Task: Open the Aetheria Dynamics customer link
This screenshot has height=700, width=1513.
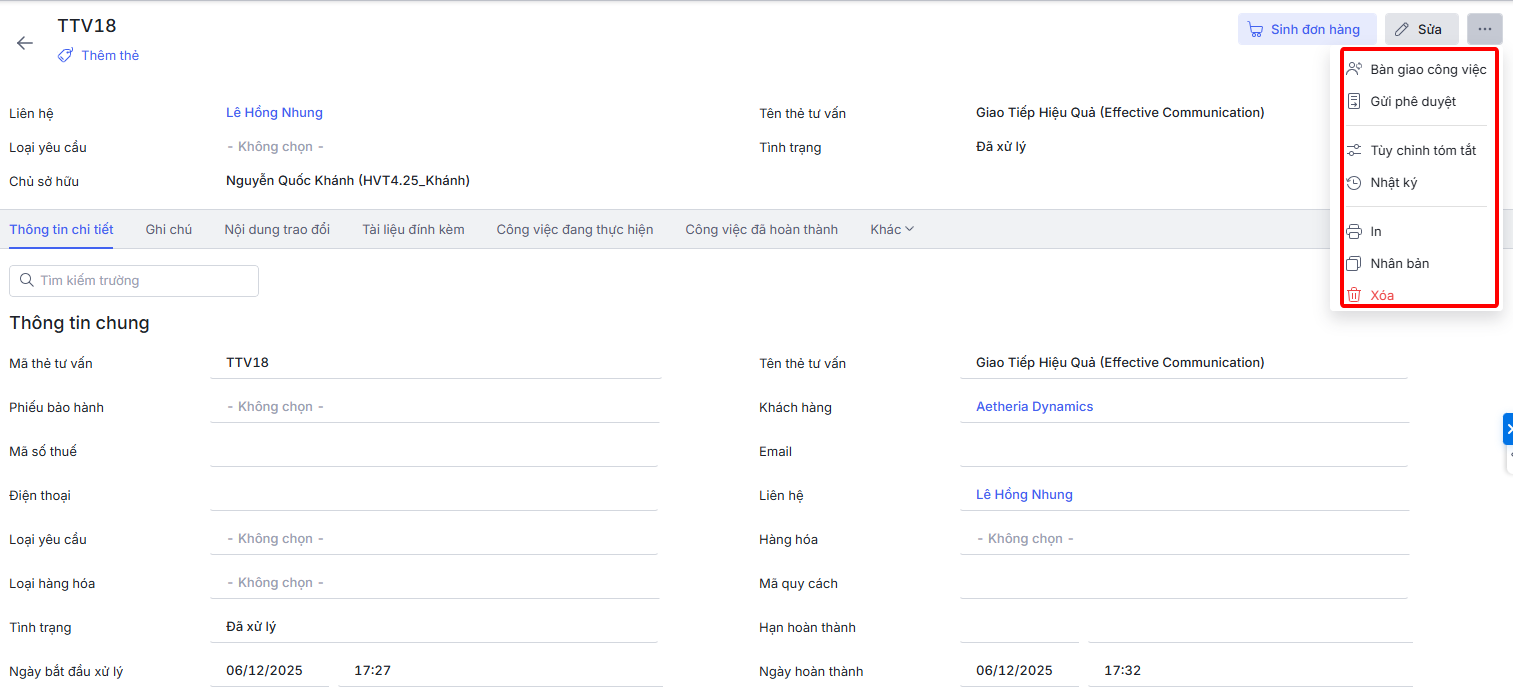Action: [x=1034, y=407]
